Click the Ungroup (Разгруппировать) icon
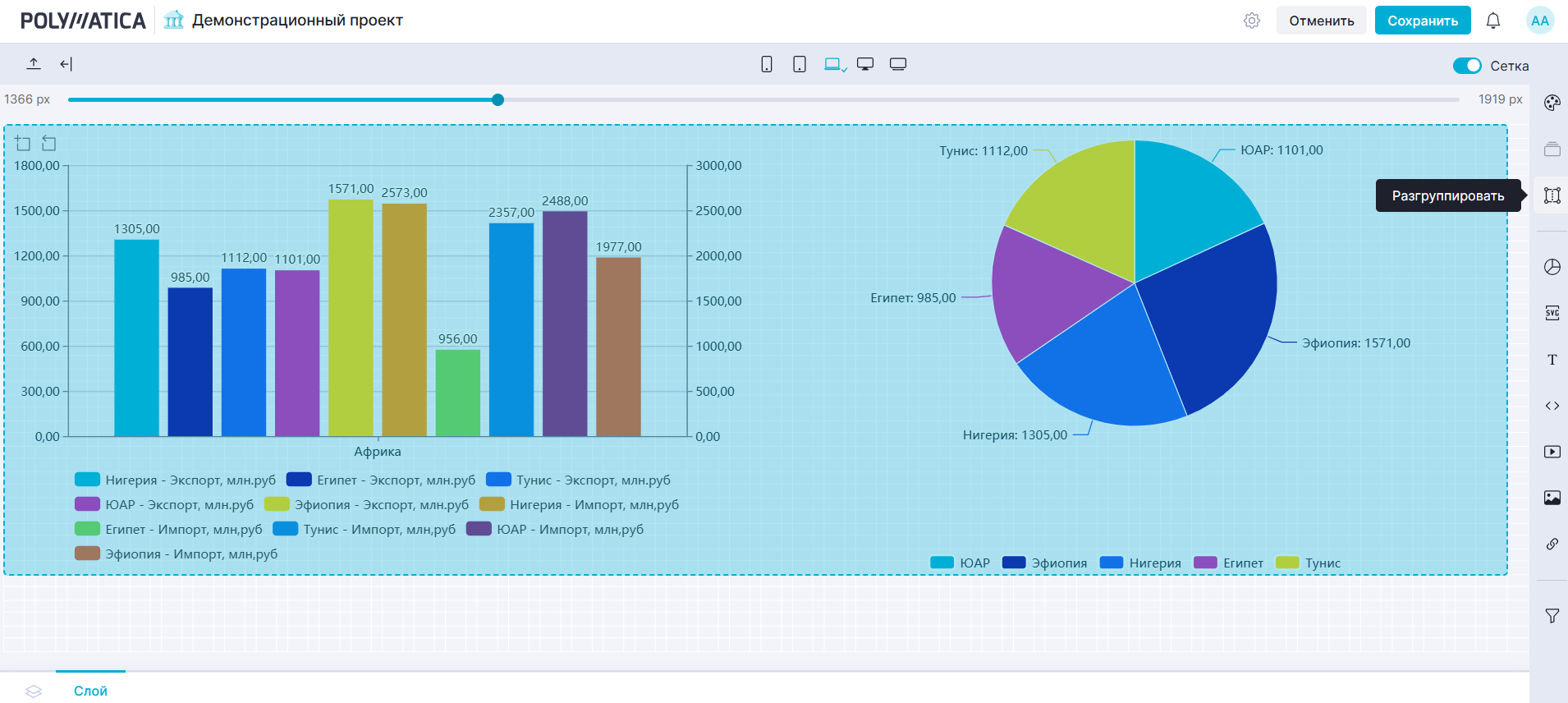 (x=1552, y=195)
